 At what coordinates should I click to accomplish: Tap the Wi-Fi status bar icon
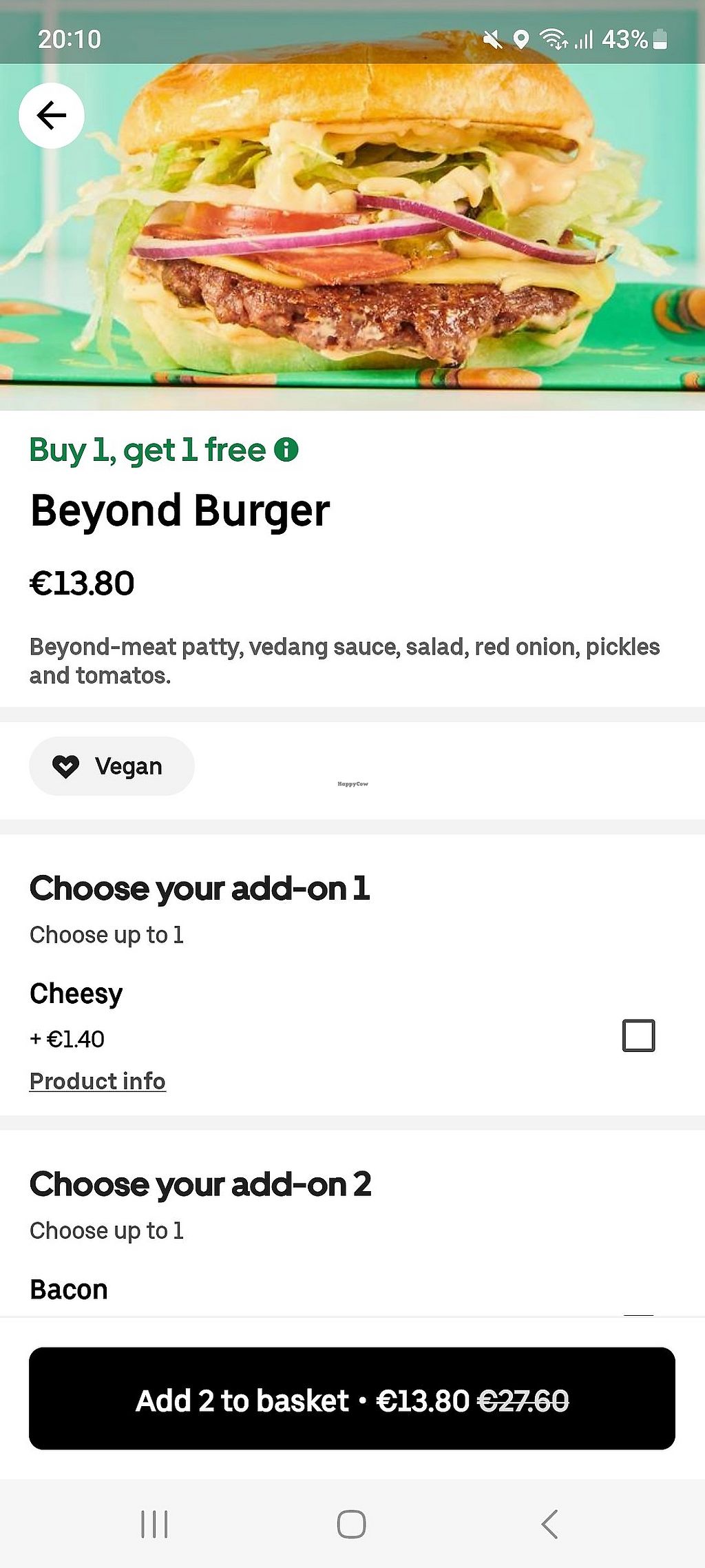coord(554,40)
